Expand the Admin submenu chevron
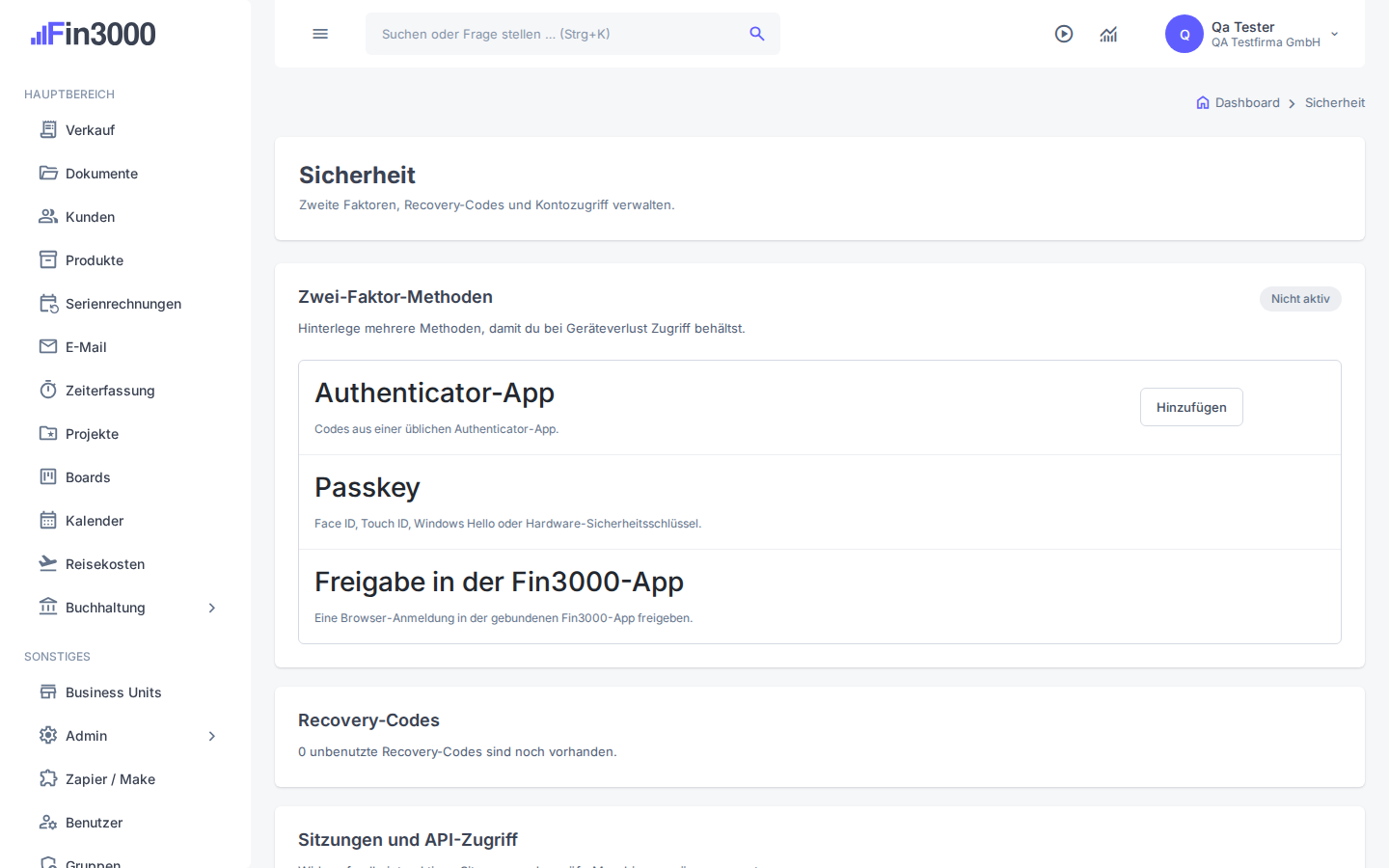1389x868 pixels. click(x=212, y=736)
